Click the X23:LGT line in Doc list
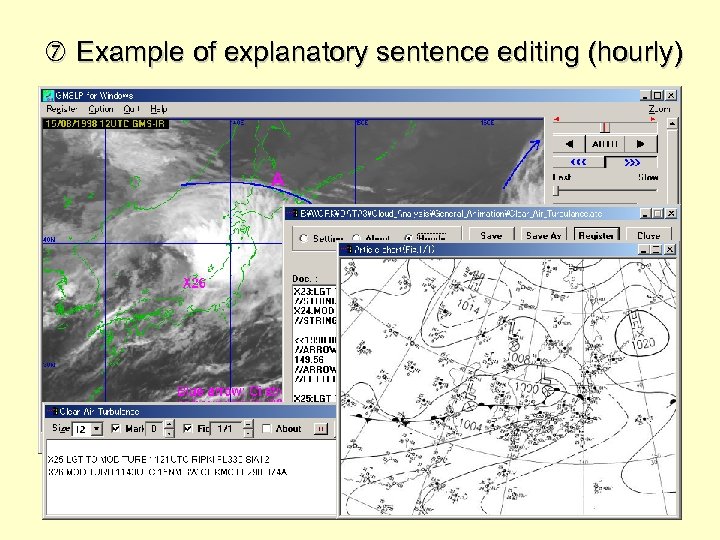Screen dimensions: 720x540 coord(315,292)
